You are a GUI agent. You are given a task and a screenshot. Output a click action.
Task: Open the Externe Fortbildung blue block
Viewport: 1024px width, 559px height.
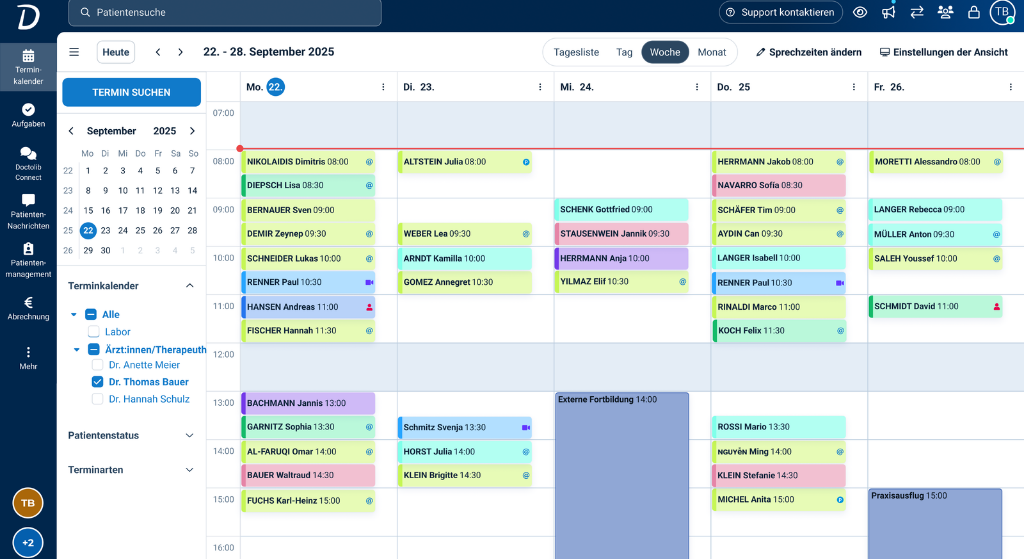coord(622,470)
